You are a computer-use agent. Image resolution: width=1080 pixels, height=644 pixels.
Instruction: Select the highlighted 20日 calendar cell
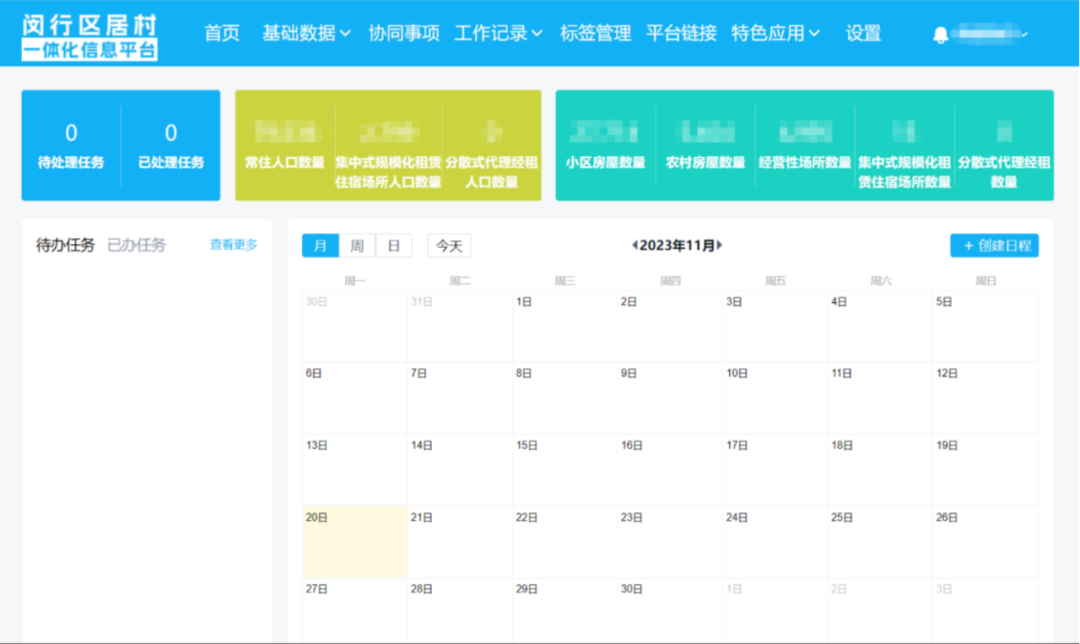(x=354, y=540)
